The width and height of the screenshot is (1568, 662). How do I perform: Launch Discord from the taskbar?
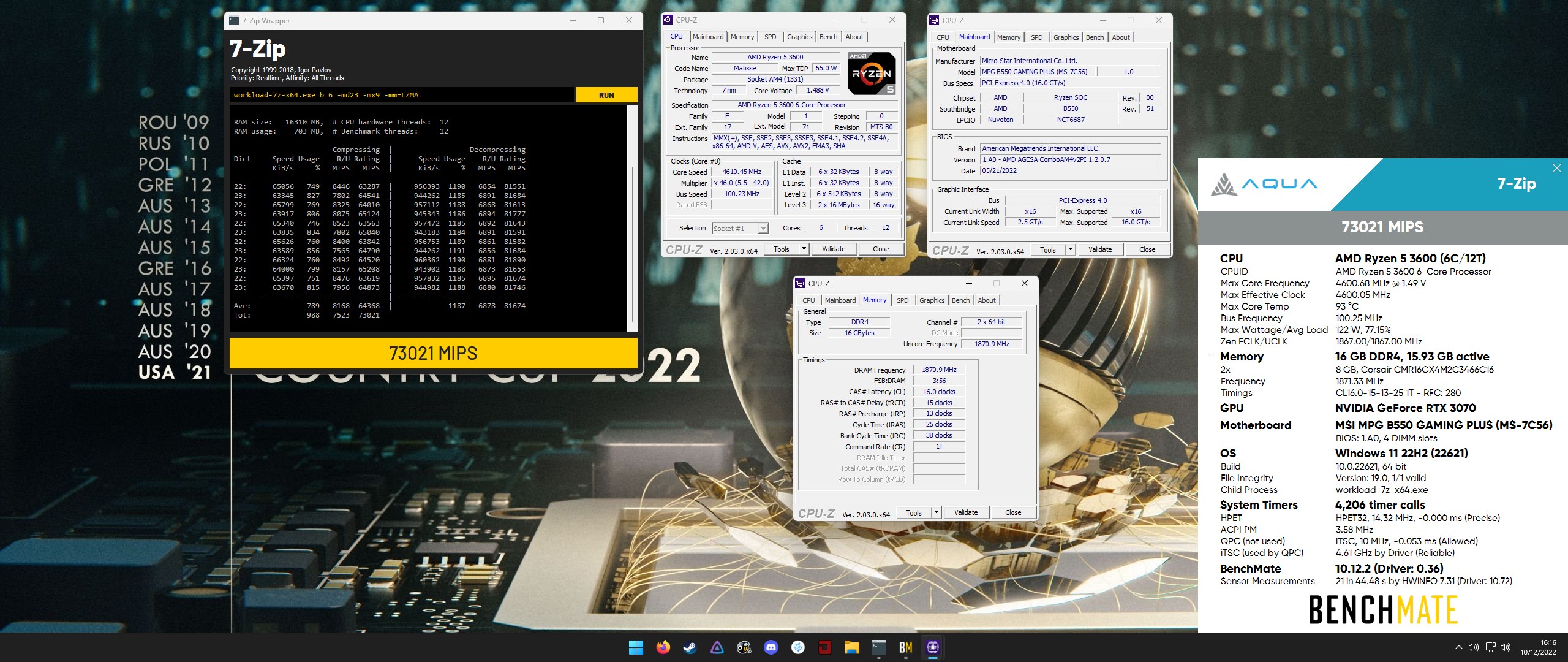coord(771,647)
